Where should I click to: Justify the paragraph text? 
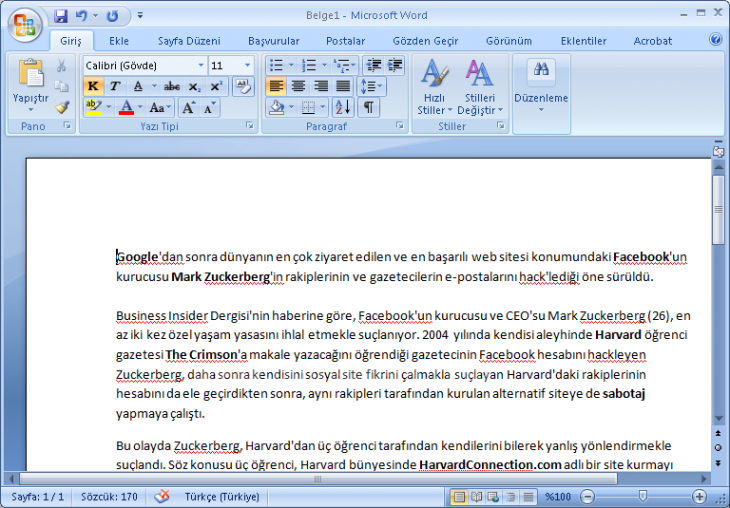343,86
